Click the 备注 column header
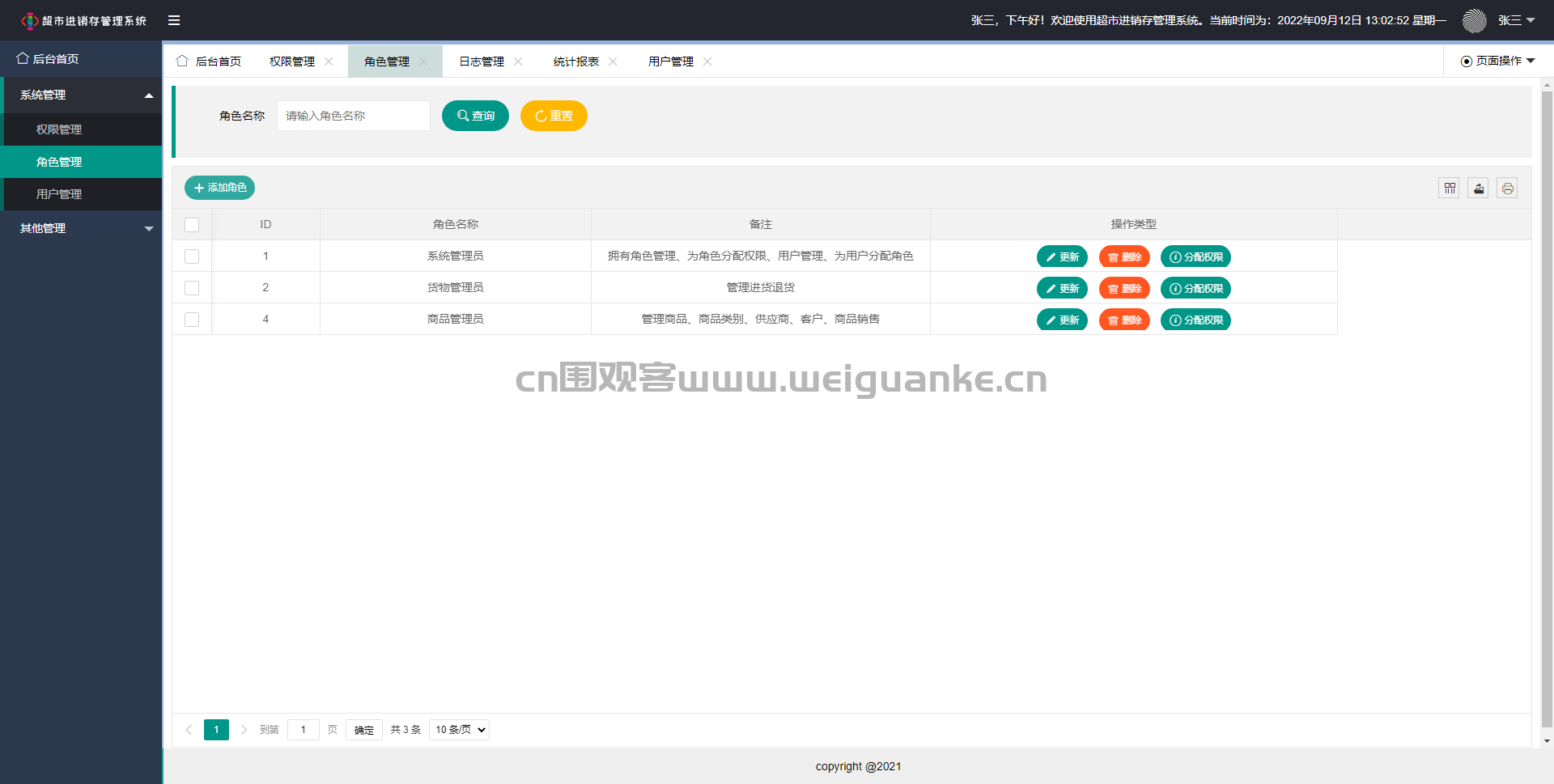Image resolution: width=1554 pixels, height=784 pixels. point(761,224)
